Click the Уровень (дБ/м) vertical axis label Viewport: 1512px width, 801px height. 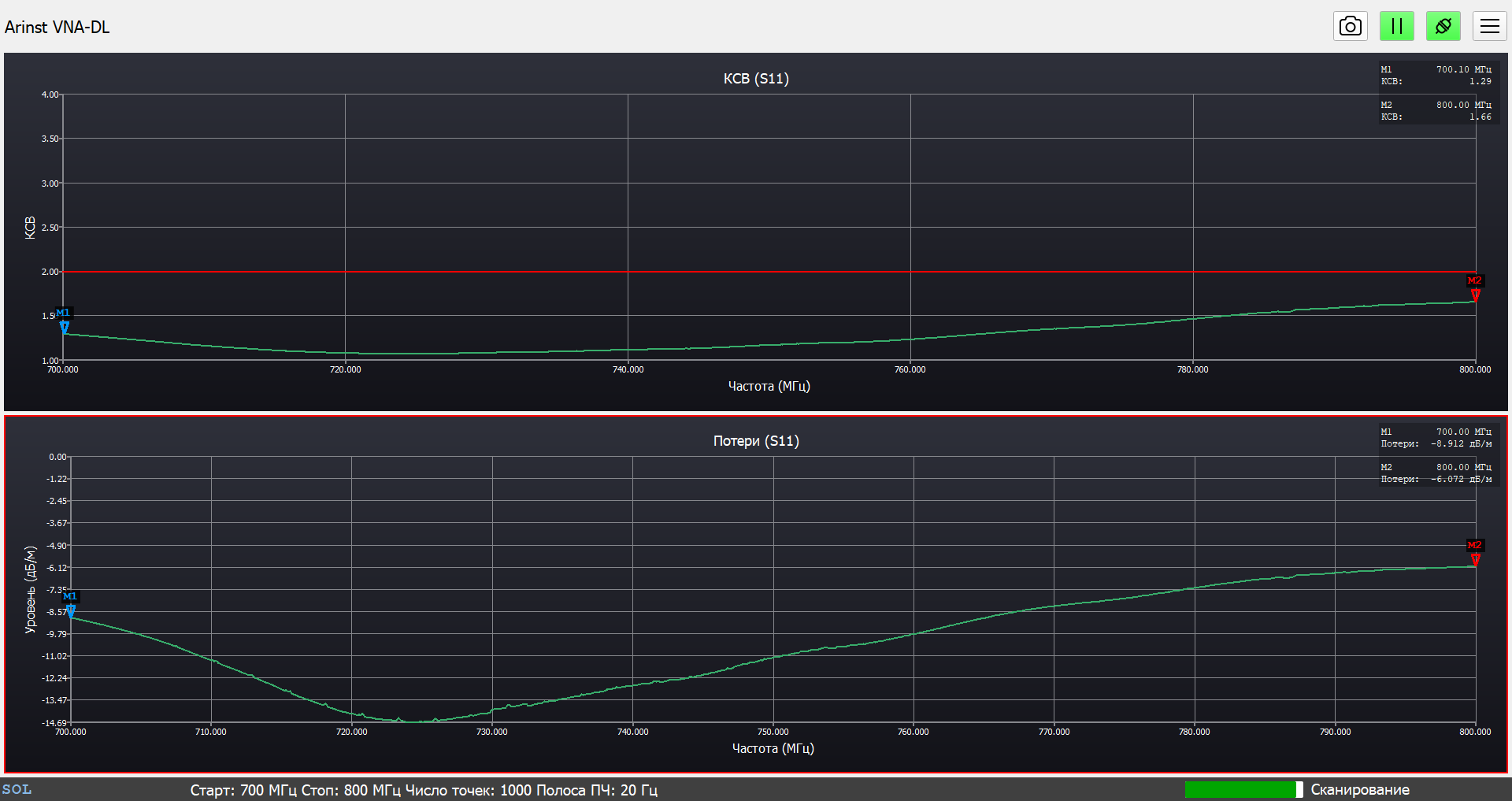point(31,589)
